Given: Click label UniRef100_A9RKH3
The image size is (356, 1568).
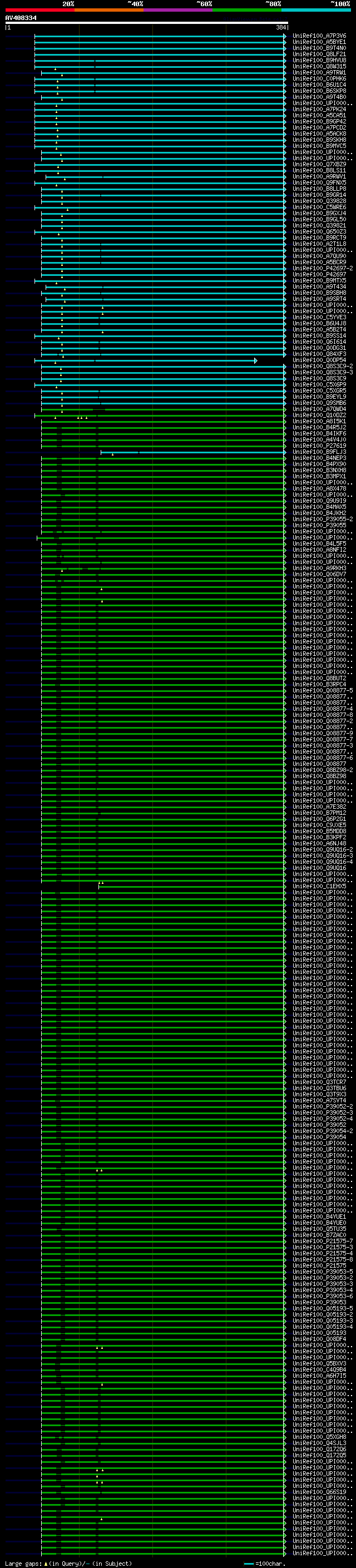Looking at the screenshot, I should coord(319,568).
